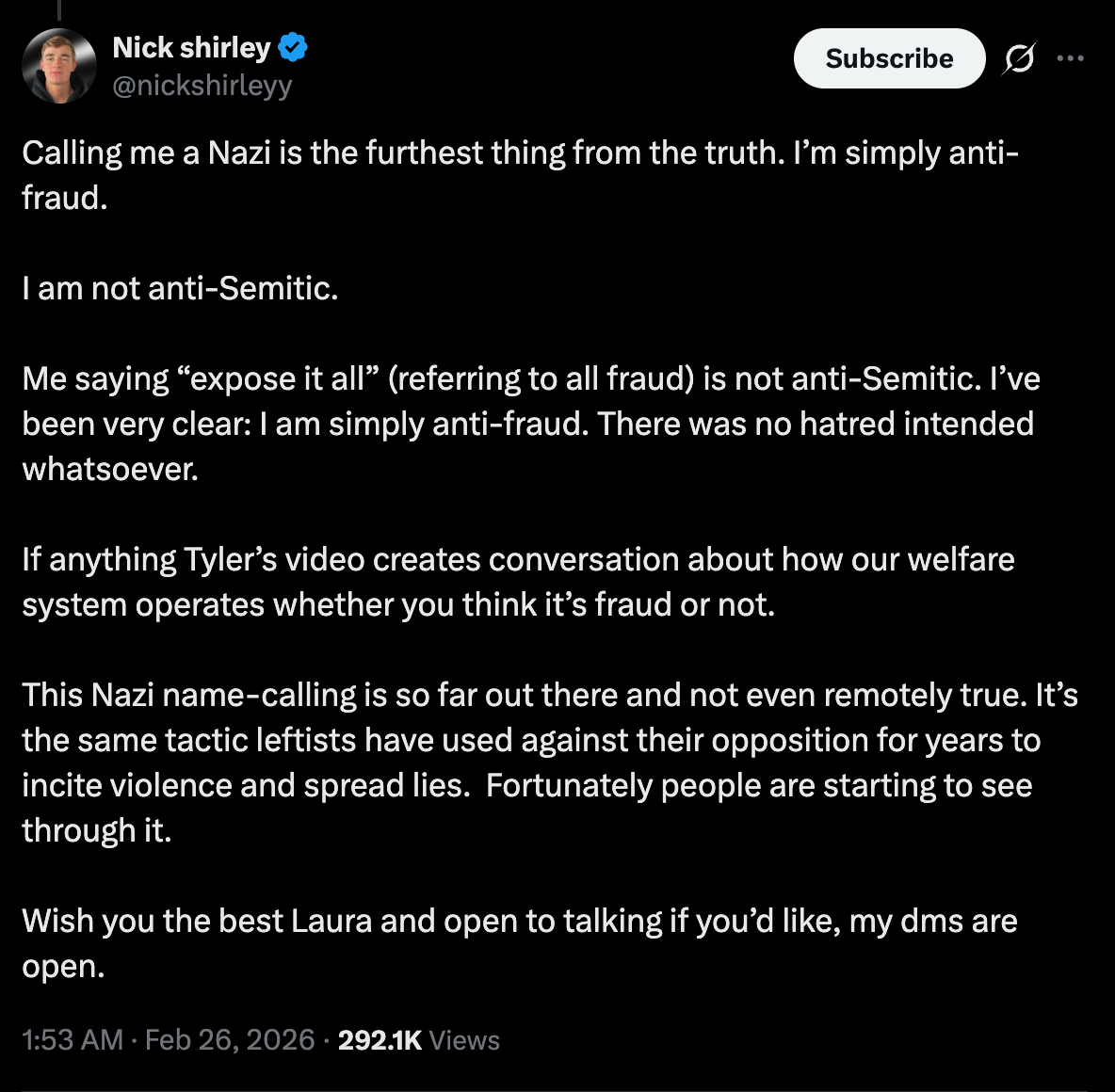Viewport: 1115px width, 1092px height.
Task: Click the 'Wish you the best Laura' paragraph
Action: pyautogui.click(x=518, y=943)
